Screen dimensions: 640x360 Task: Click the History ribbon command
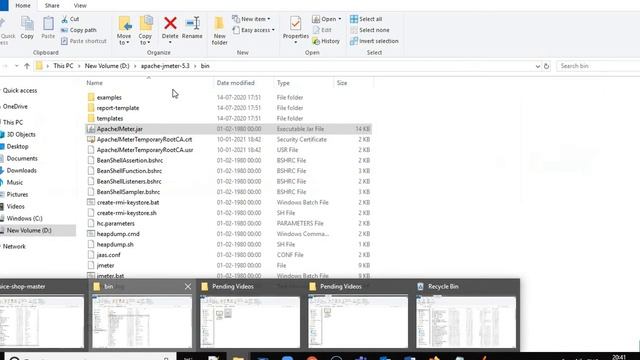326,41
